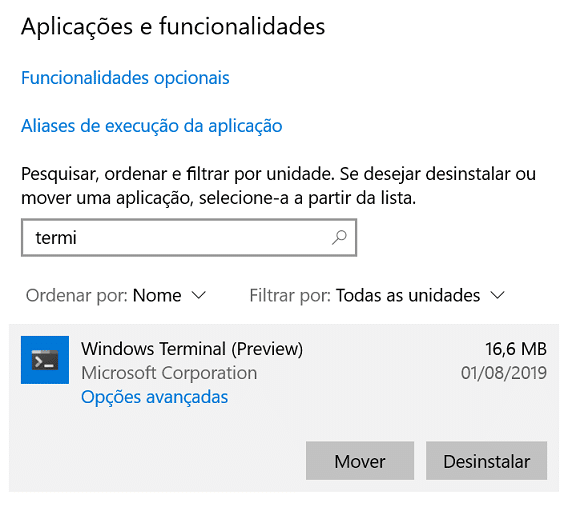Click chevron next to Nome
Screen dimensions: 572x507
click(199, 295)
